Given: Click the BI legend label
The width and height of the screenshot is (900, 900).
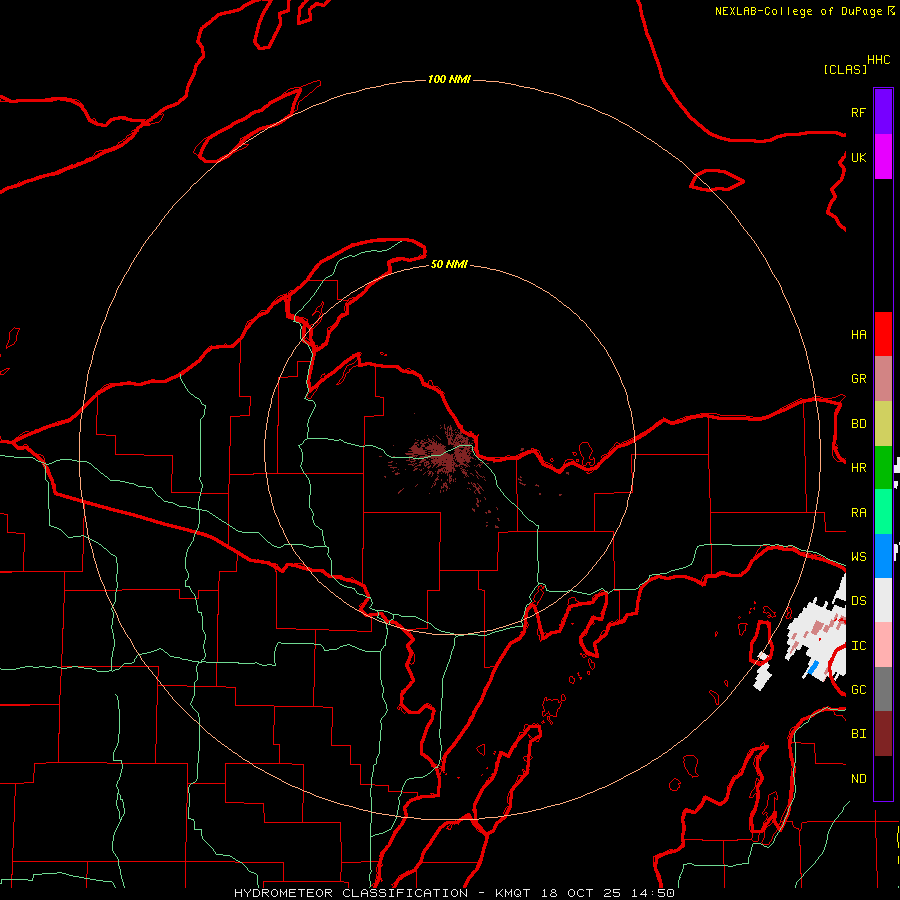Looking at the screenshot, I should point(858,734).
